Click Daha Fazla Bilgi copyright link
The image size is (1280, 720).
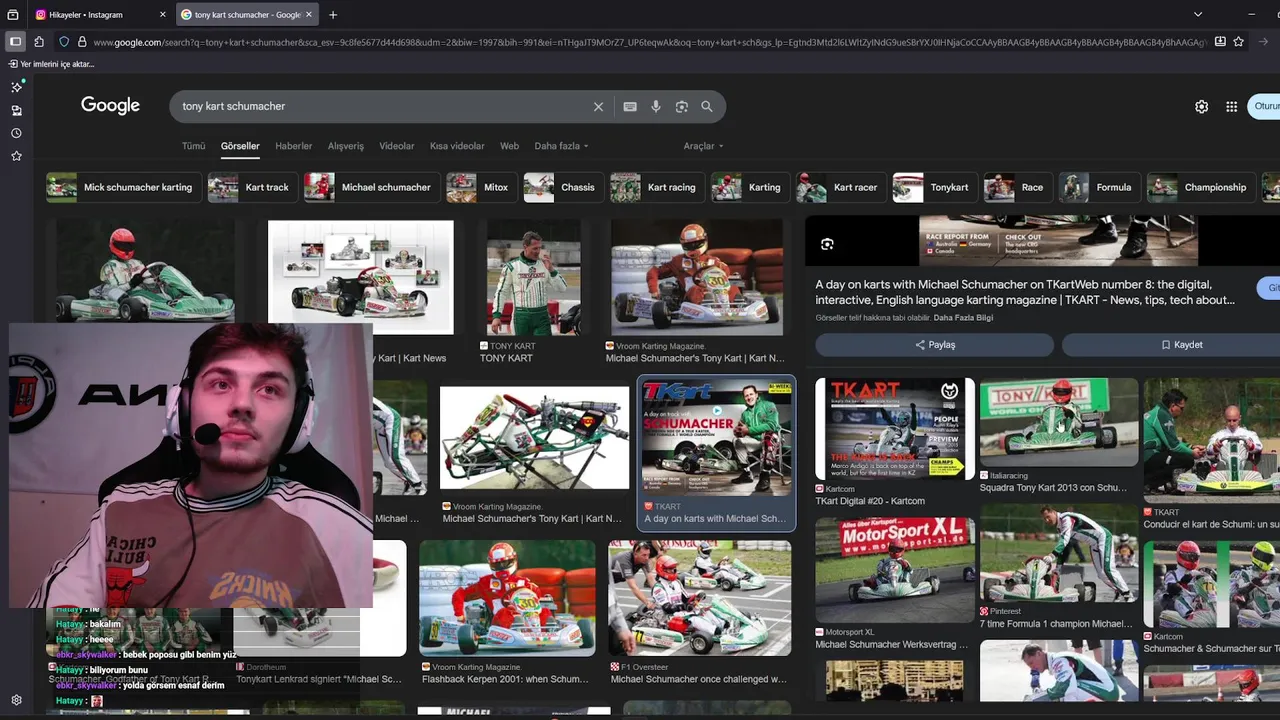pos(963,318)
